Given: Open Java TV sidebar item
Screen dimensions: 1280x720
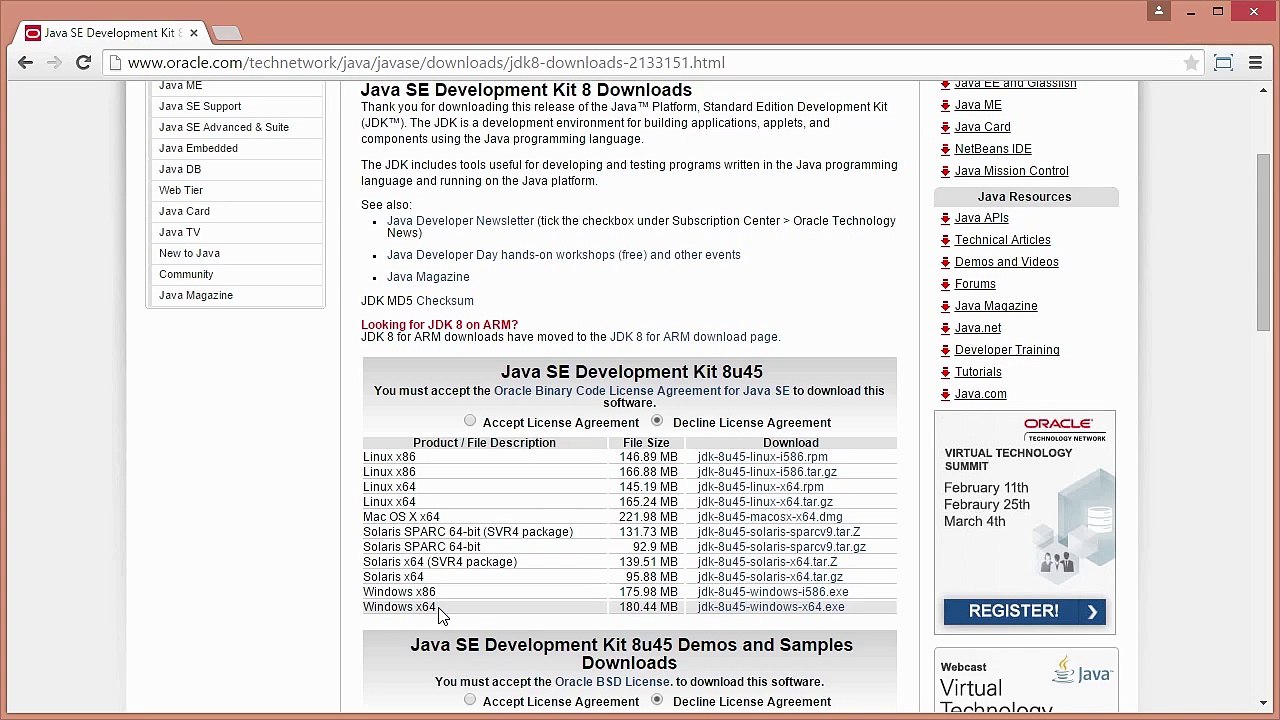Looking at the screenshot, I should (179, 232).
